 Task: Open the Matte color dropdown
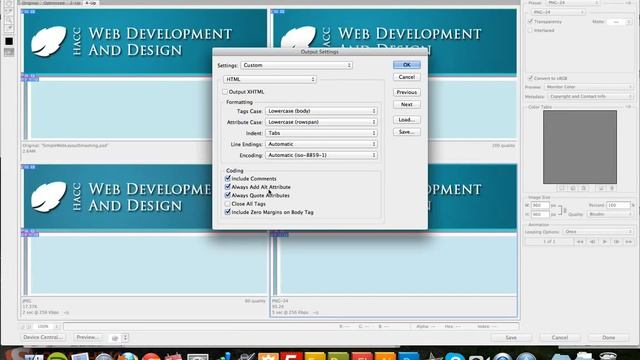pyautogui.click(x=620, y=22)
